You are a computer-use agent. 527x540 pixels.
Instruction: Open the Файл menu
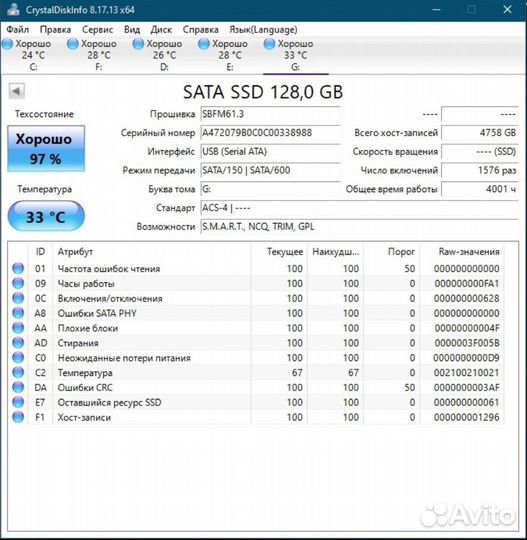(18, 30)
